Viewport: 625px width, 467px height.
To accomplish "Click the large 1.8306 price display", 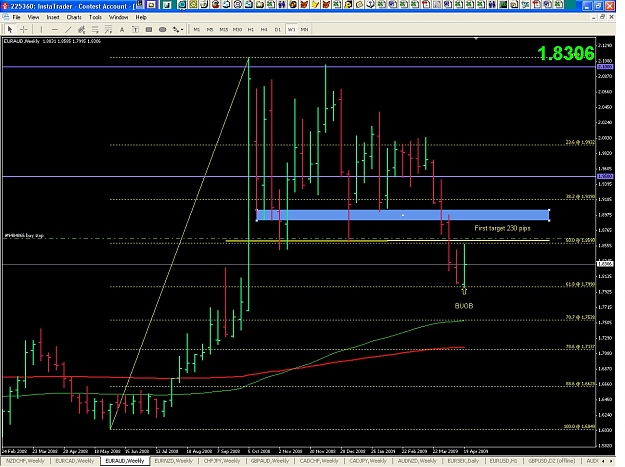I will point(566,53).
